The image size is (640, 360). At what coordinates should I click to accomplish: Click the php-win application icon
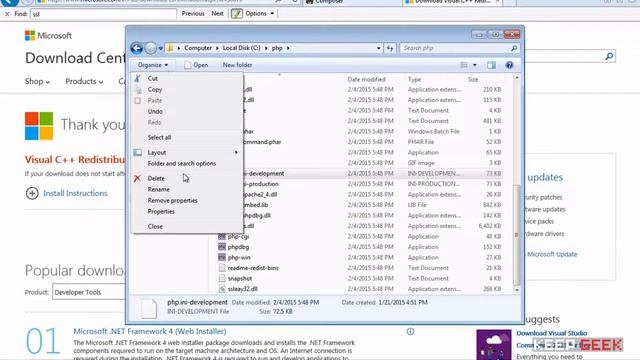coord(222,258)
